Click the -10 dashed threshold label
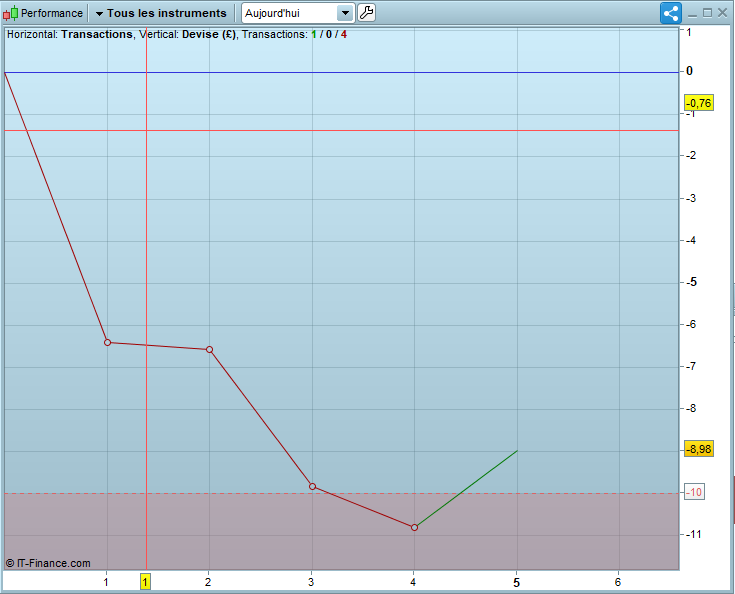Image resolution: width=735 pixels, height=594 pixels. coord(694,492)
